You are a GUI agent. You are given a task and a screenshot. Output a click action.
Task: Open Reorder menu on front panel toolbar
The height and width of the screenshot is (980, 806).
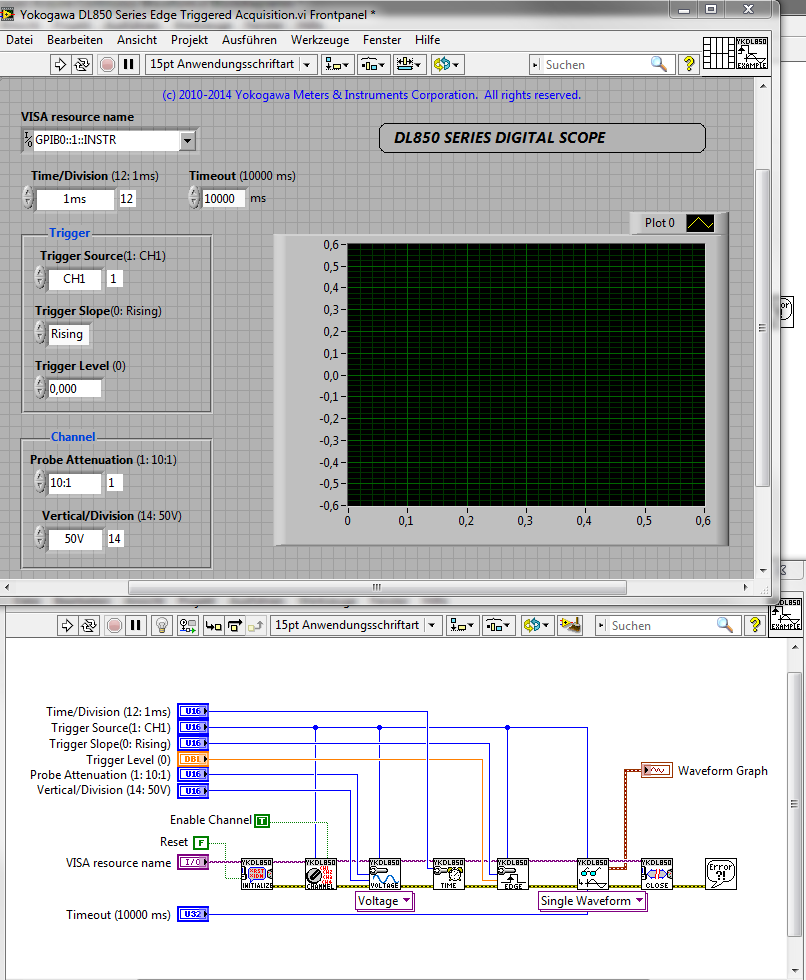point(447,64)
